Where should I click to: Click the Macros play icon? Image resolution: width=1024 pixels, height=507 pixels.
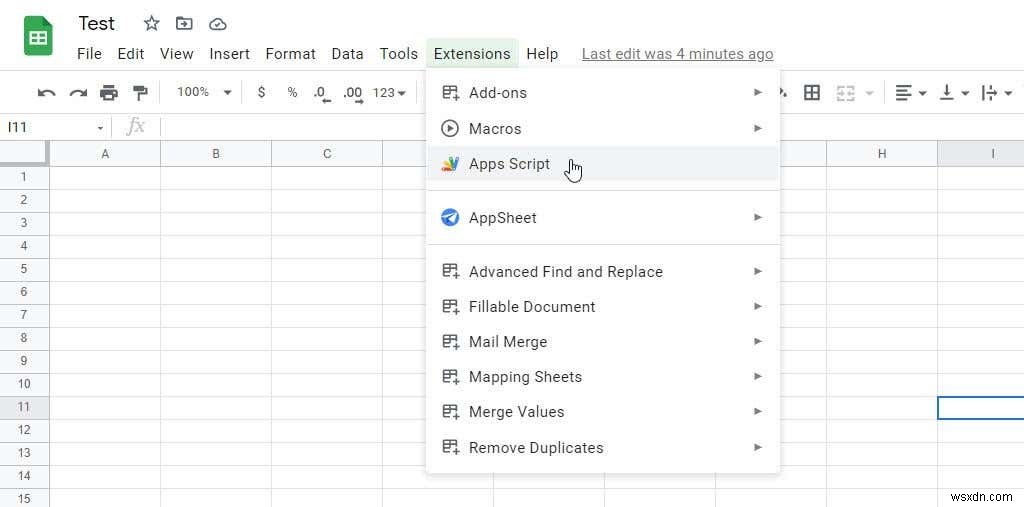450,128
